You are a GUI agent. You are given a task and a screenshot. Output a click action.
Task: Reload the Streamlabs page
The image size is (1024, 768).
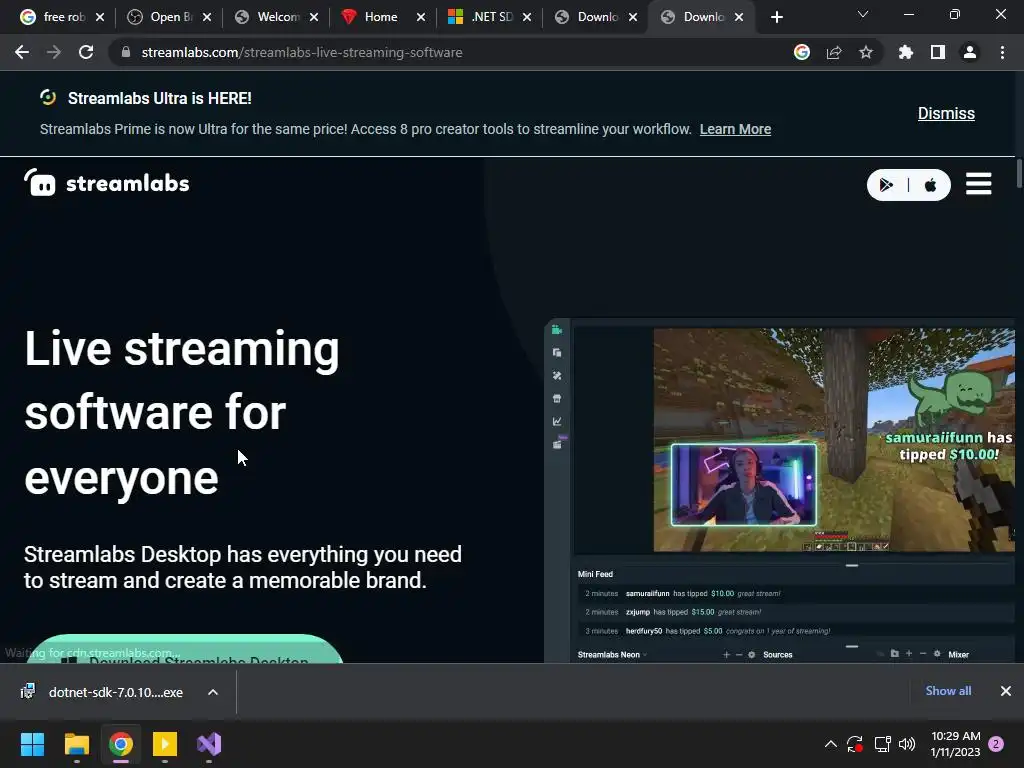(x=86, y=52)
